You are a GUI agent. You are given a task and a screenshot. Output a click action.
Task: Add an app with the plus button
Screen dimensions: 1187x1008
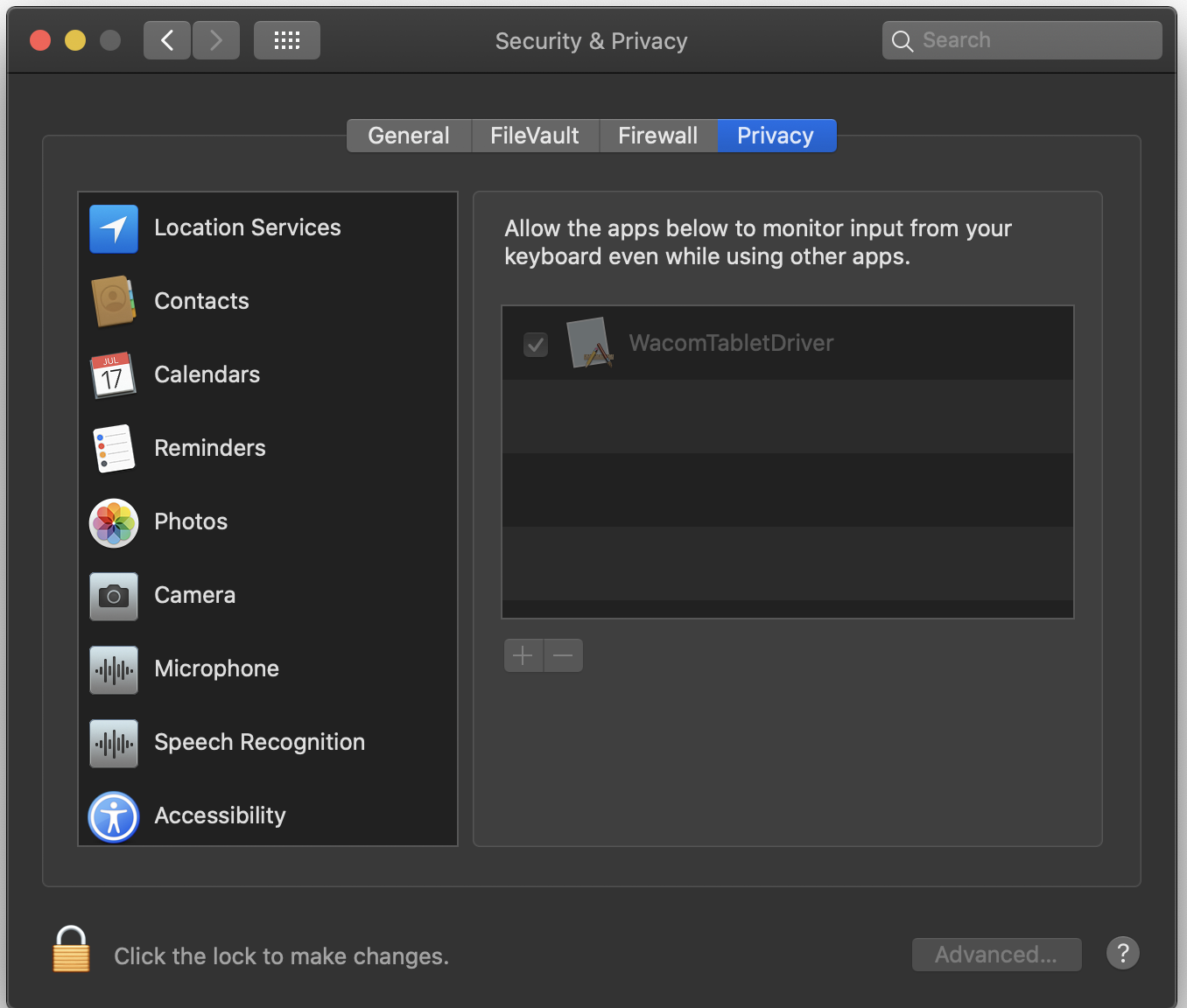click(x=523, y=654)
